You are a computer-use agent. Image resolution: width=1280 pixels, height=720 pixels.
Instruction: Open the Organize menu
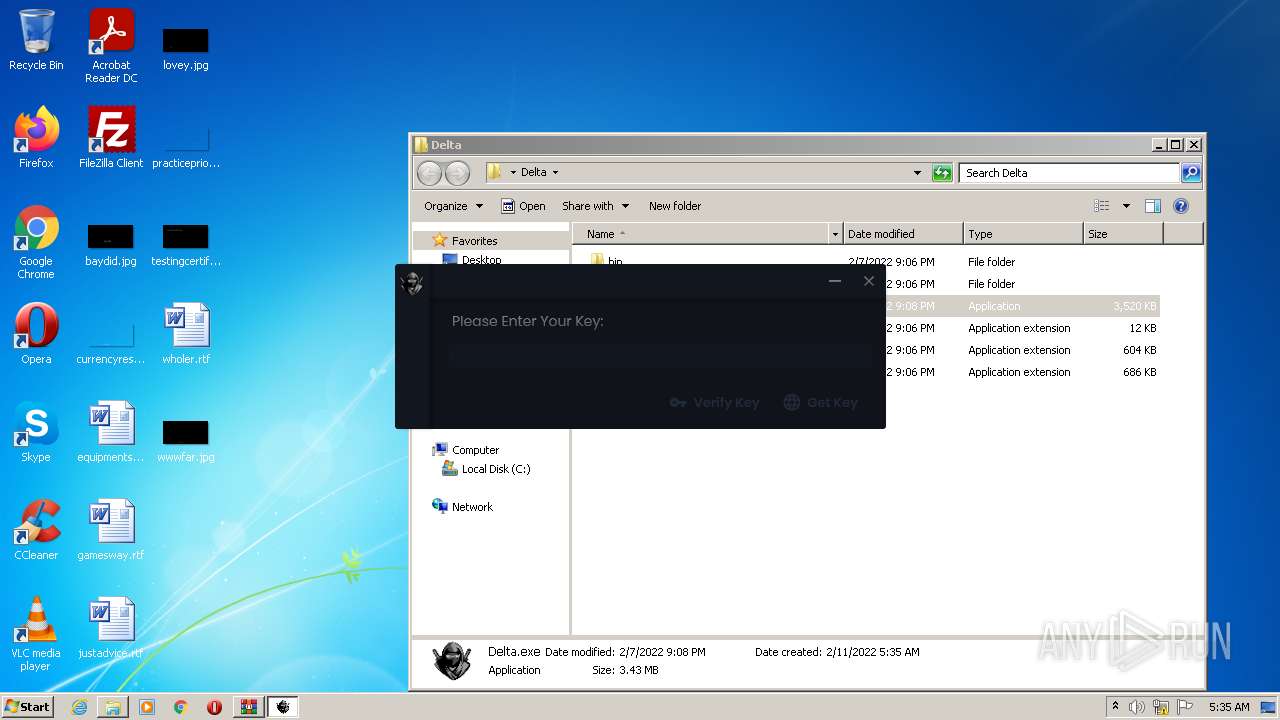453,206
